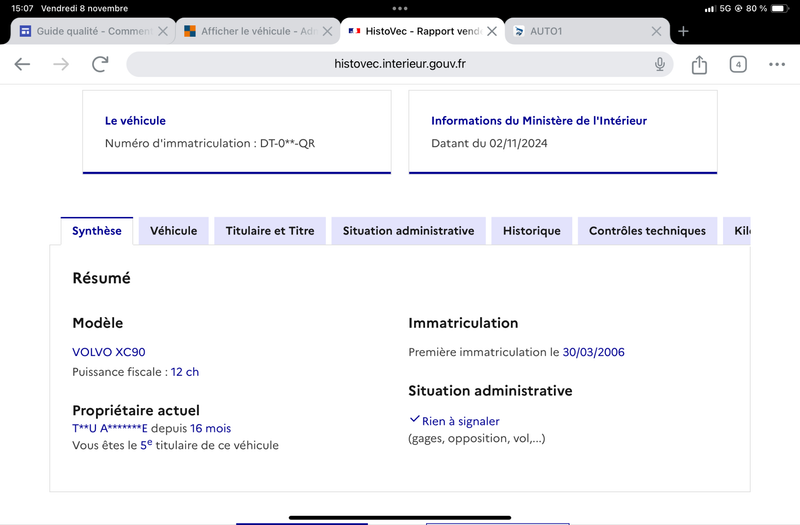Click the 16 mois duration value
This screenshot has height=525, width=800.
(211, 428)
